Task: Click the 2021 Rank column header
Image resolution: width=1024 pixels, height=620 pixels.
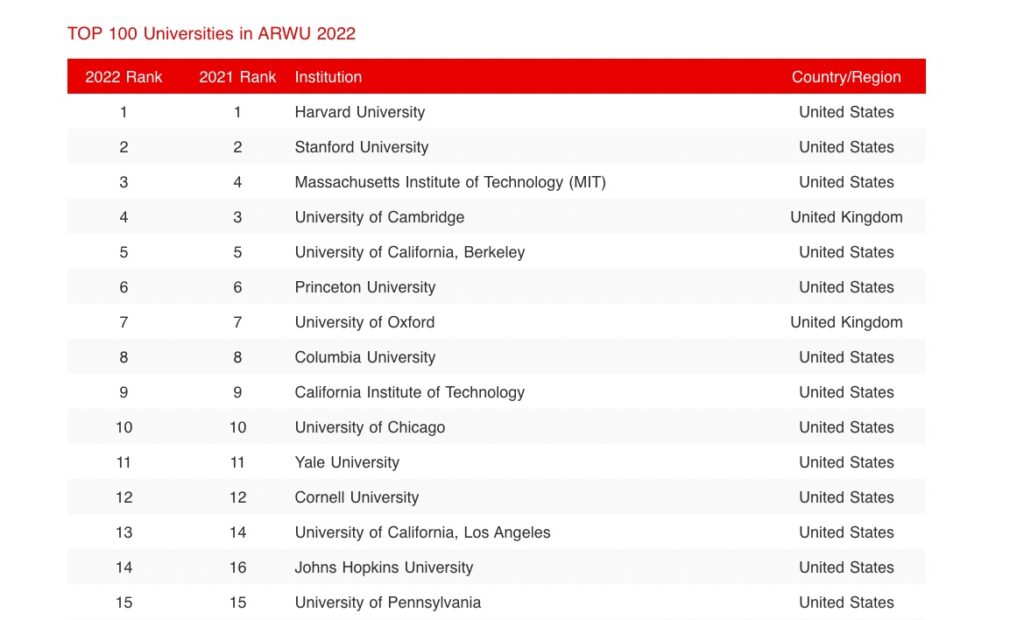Action: tap(238, 77)
